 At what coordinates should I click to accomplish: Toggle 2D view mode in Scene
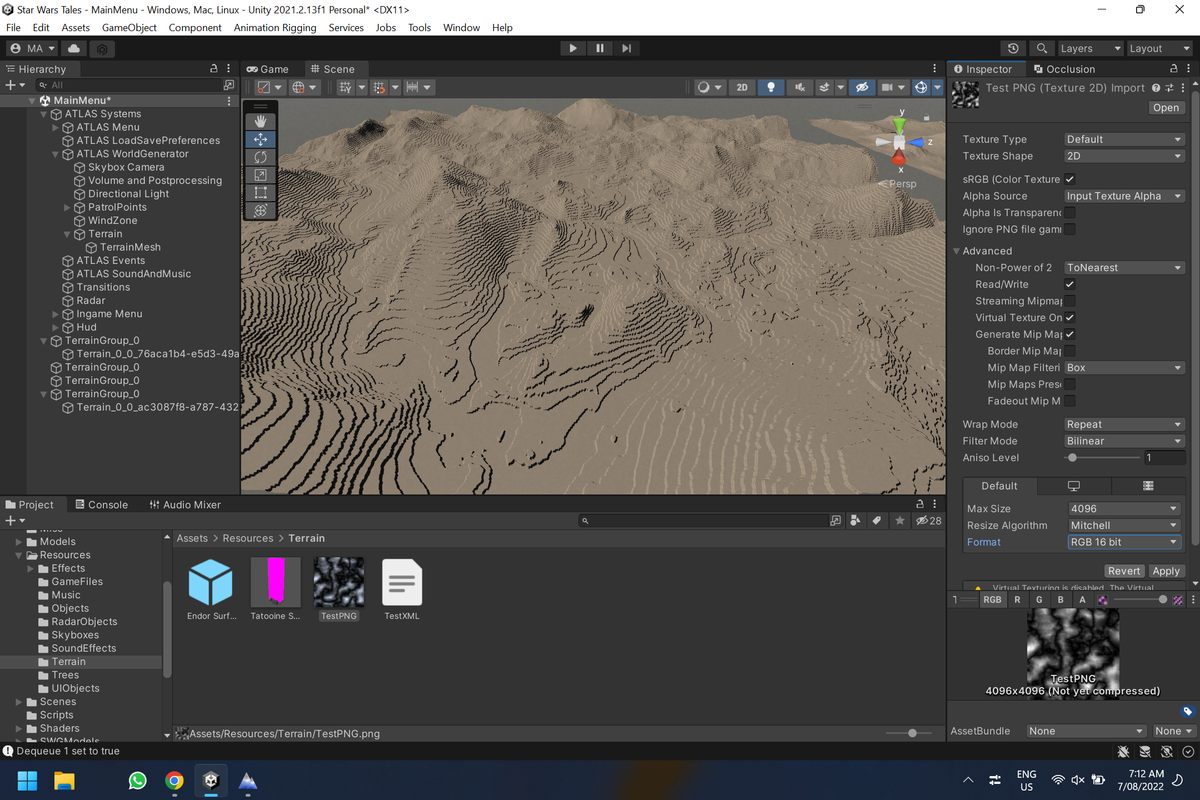pos(742,88)
